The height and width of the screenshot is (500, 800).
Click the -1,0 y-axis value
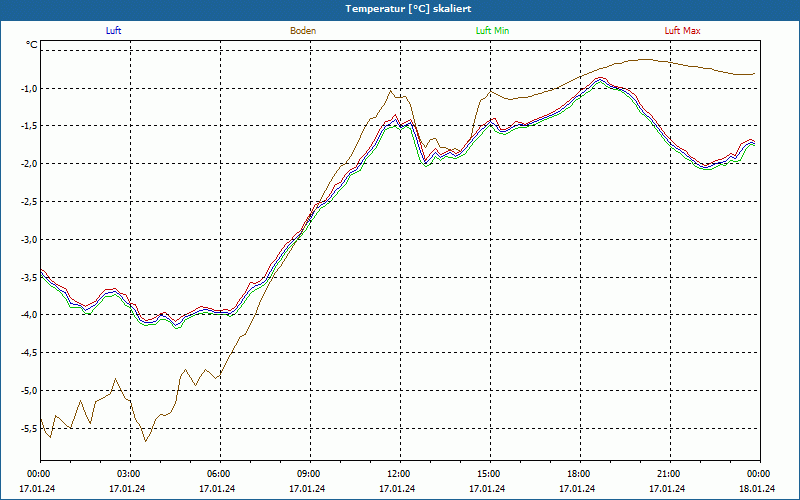29,88
